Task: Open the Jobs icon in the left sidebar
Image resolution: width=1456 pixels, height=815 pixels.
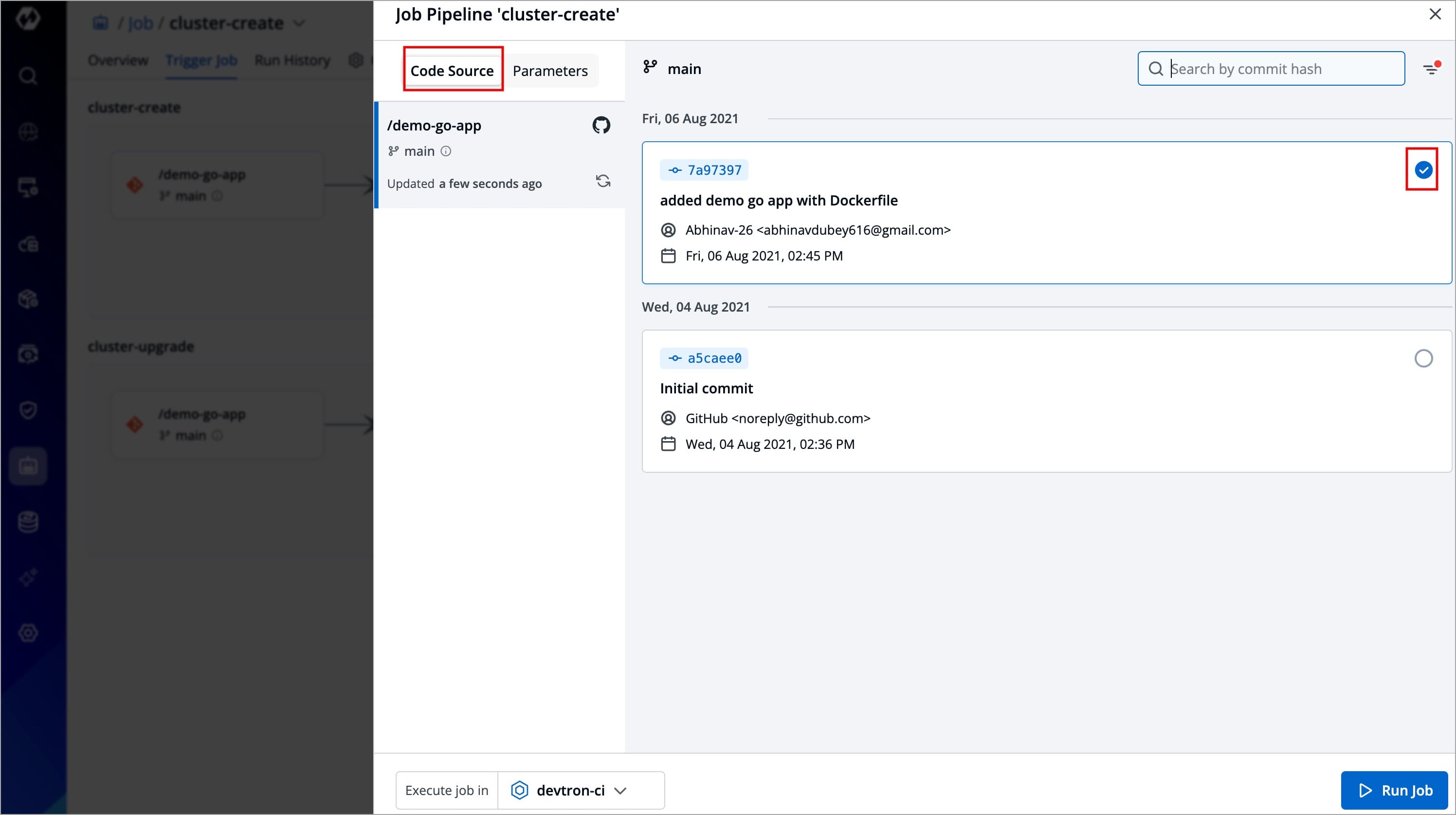Action: (28, 466)
